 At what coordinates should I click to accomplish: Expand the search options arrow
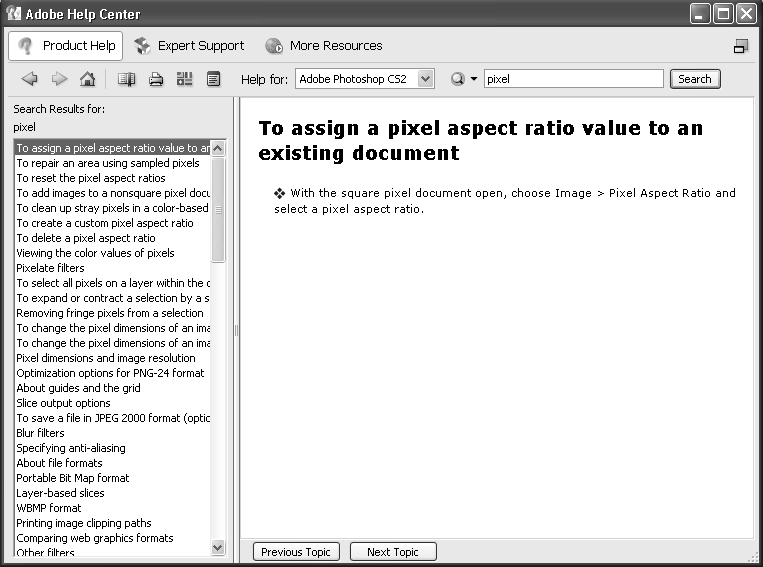pos(473,79)
